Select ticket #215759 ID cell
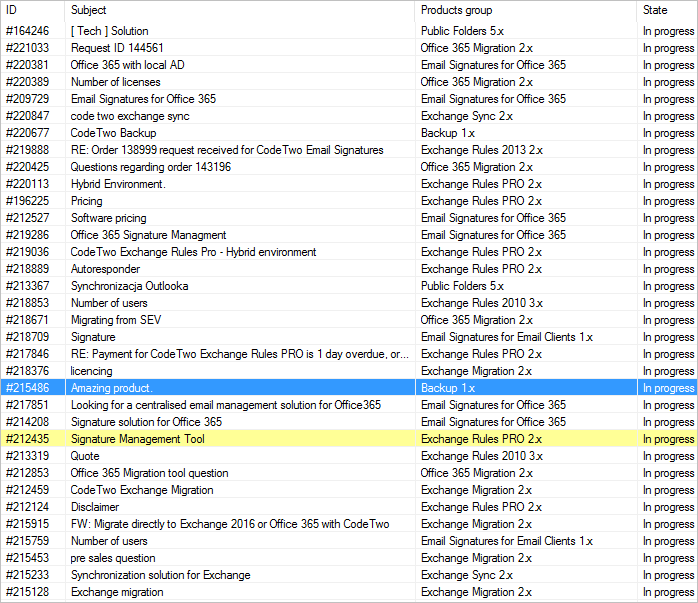The width and height of the screenshot is (698, 603). 28,541
